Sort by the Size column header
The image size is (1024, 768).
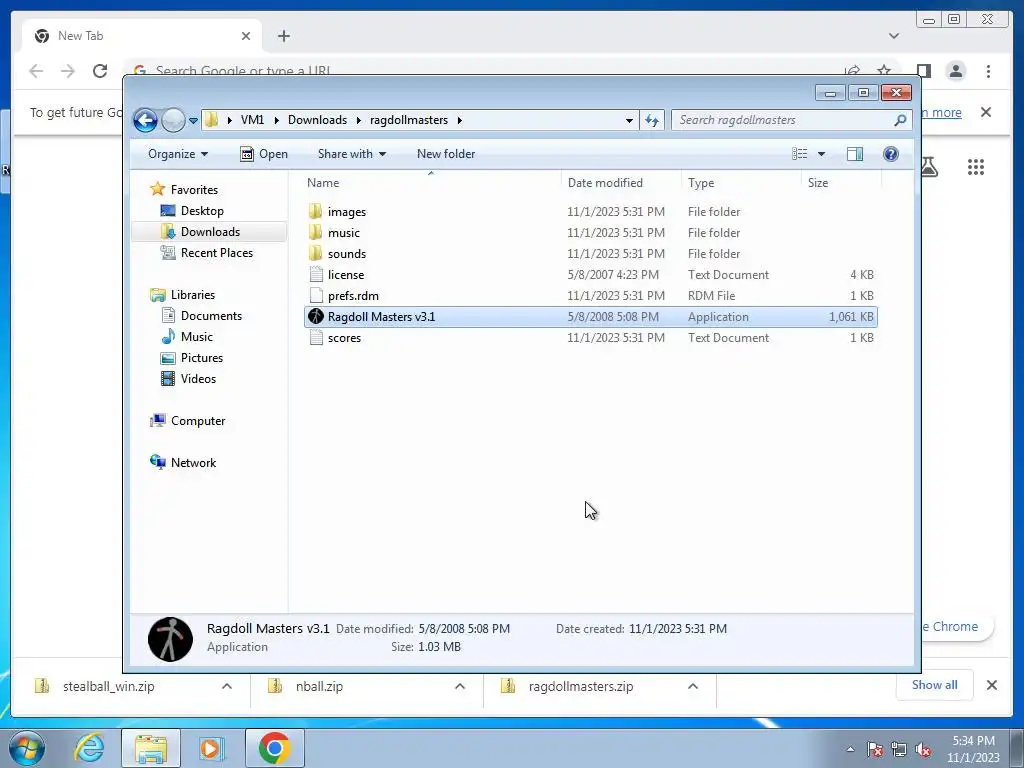coord(841,183)
